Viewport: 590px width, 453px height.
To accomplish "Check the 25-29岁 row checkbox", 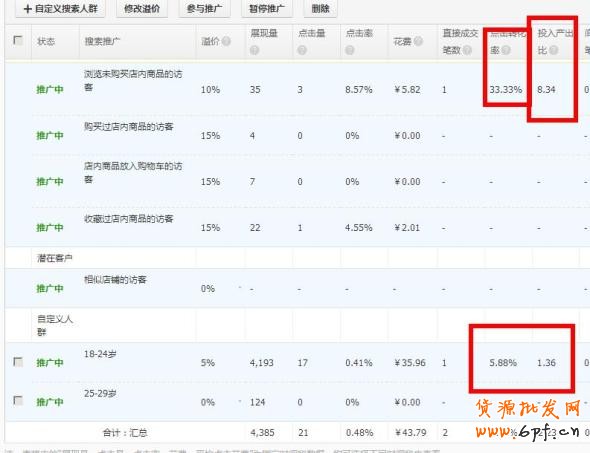I will click(x=18, y=400).
